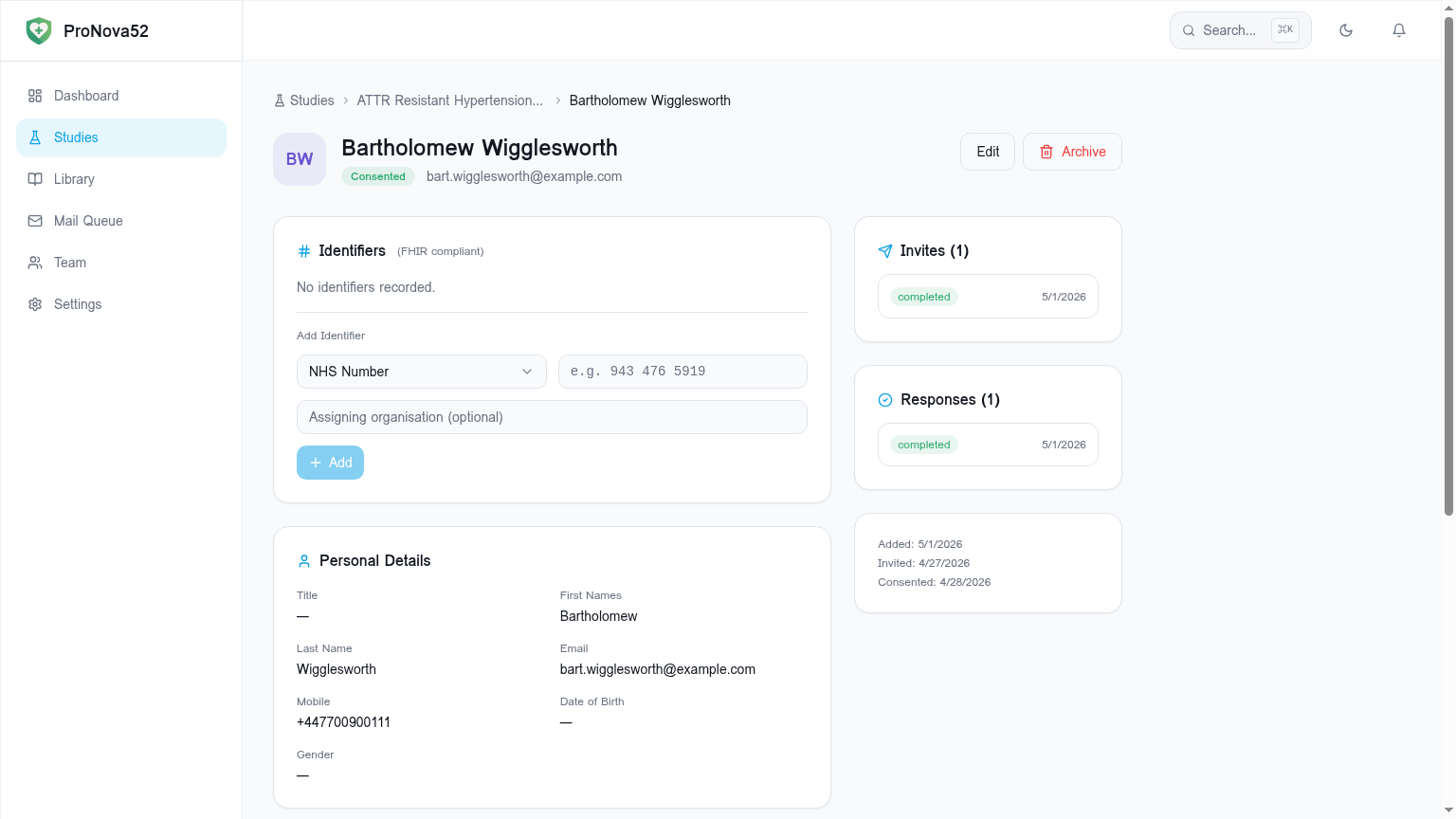This screenshot has width=1456, height=819.
Task: Click the Mail Queue envelope icon
Action: [x=35, y=221]
